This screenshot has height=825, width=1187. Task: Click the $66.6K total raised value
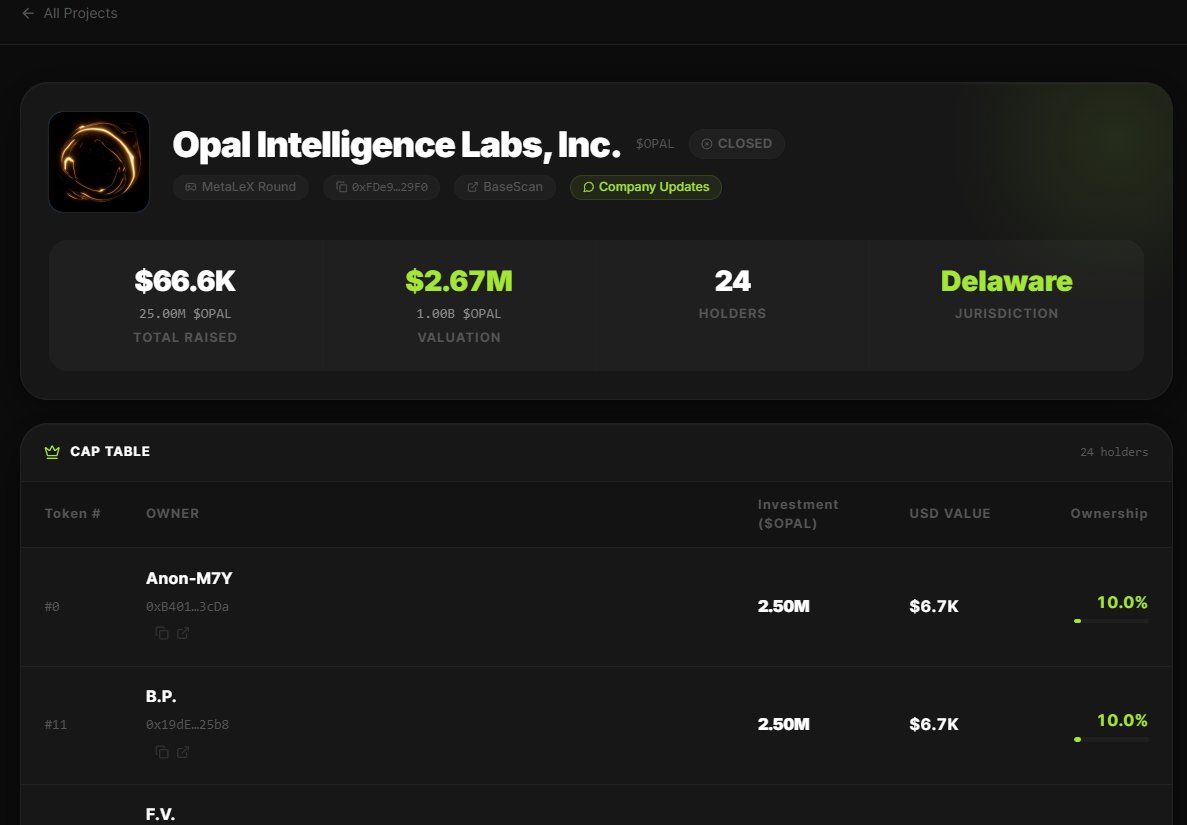pyautogui.click(x=185, y=281)
